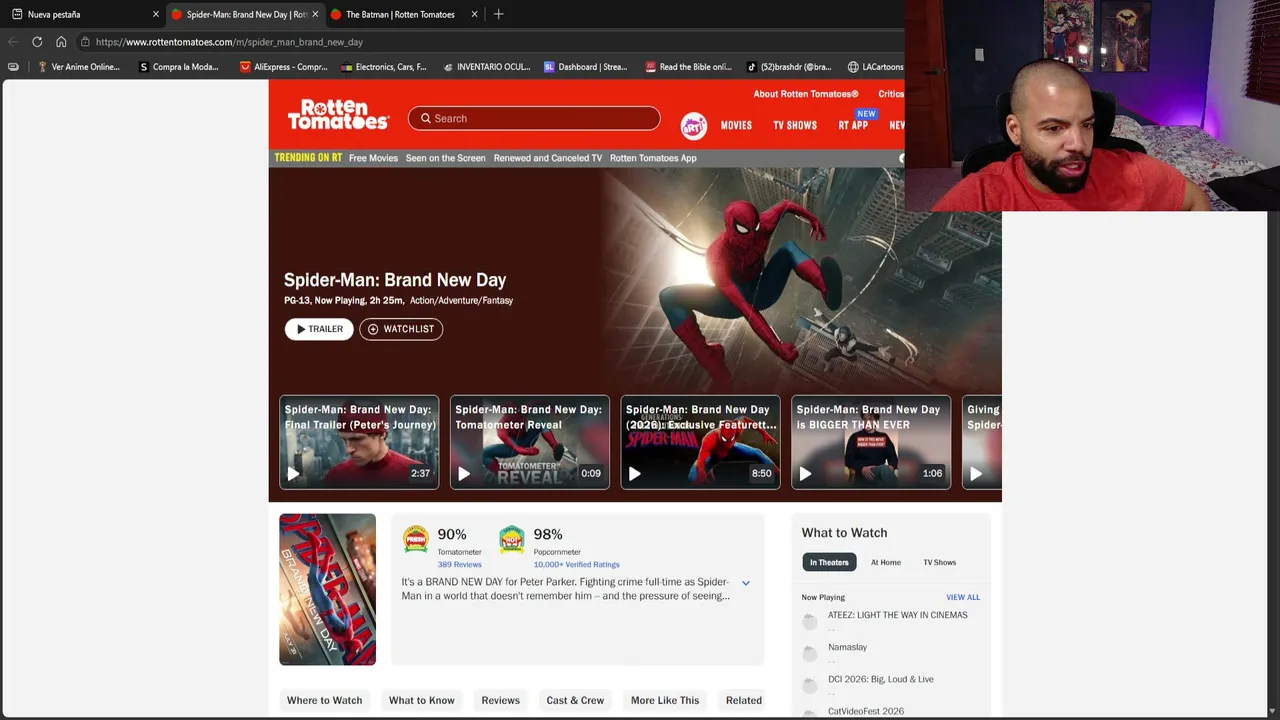Click the leftmost bookmarks bar icon
Image resolution: width=1280 pixels, height=720 pixels.
coord(13,67)
